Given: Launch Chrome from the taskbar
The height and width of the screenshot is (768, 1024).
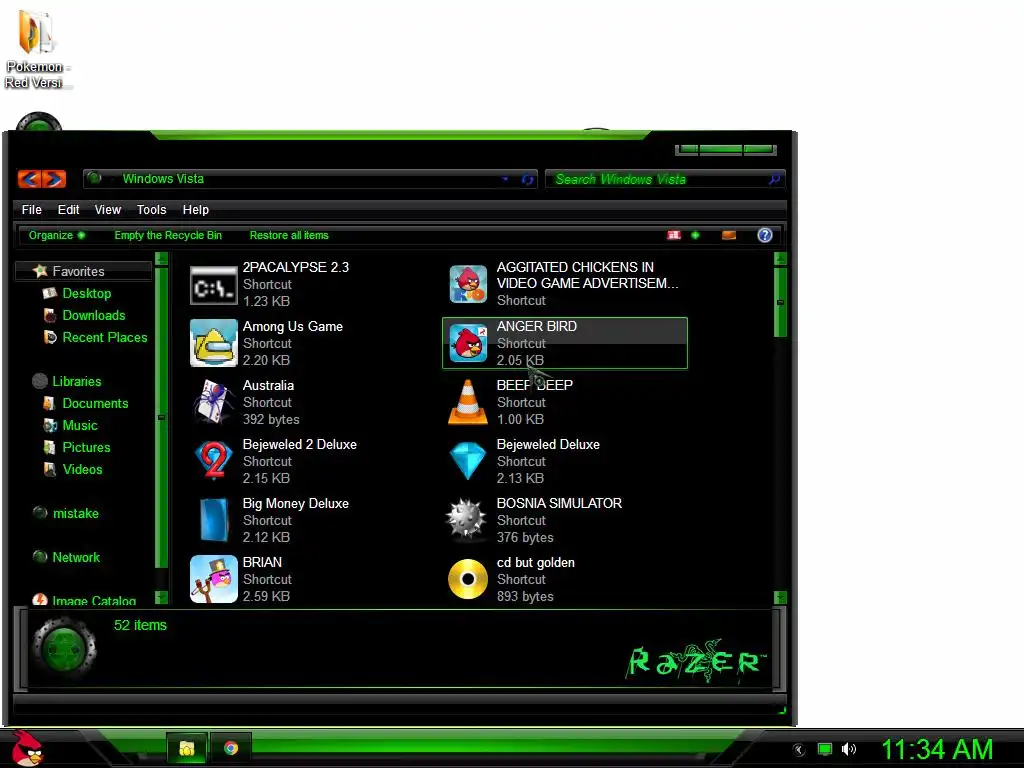Looking at the screenshot, I should pyautogui.click(x=231, y=748).
